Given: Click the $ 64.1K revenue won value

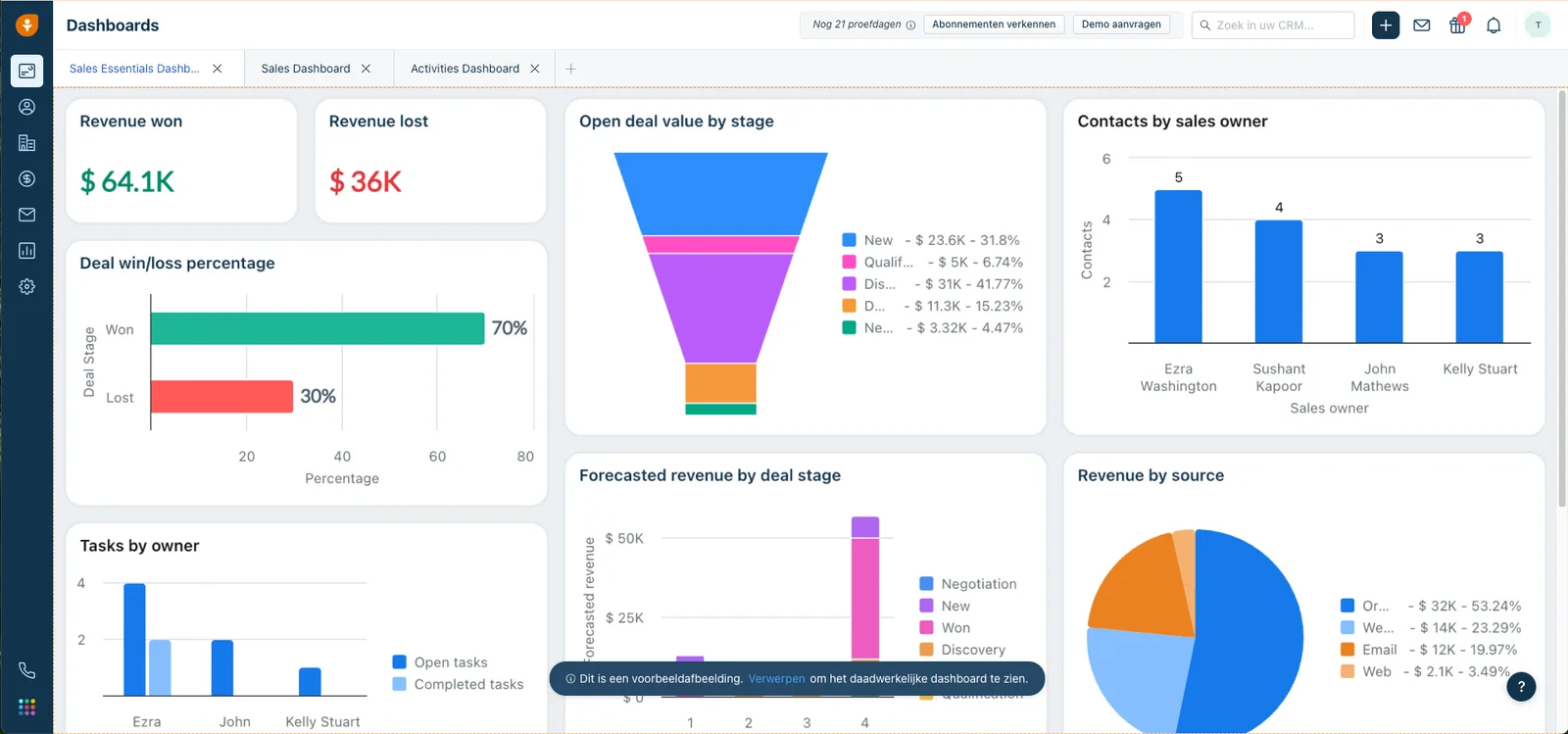Looking at the screenshot, I should click(127, 181).
